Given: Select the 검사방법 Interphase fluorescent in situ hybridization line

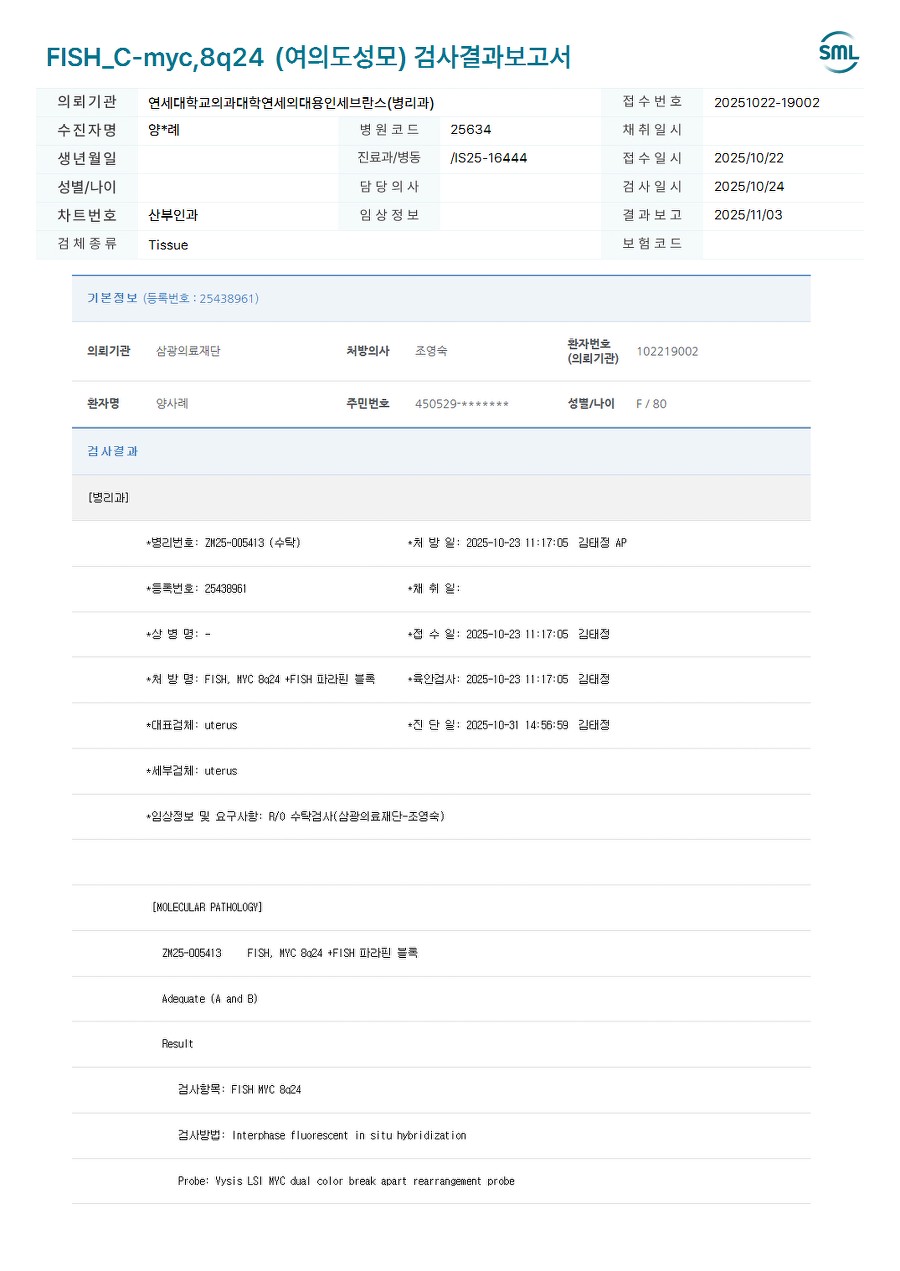Looking at the screenshot, I should tap(322, 1135).
